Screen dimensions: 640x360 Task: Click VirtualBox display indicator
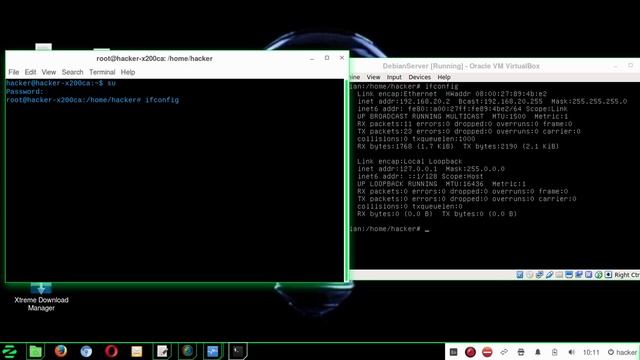[x=569, y=275]
